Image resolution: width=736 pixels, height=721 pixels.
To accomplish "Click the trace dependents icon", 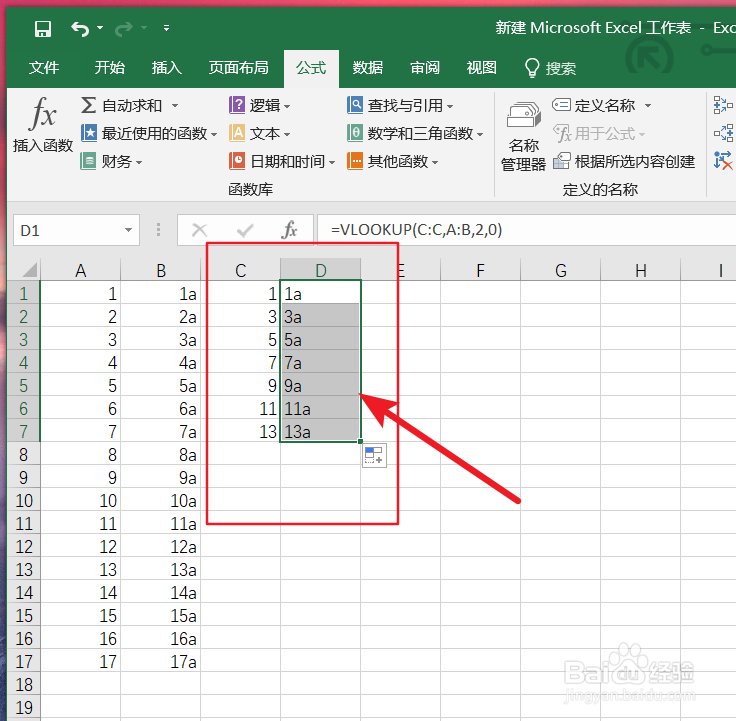I will (x=723, y=133).
